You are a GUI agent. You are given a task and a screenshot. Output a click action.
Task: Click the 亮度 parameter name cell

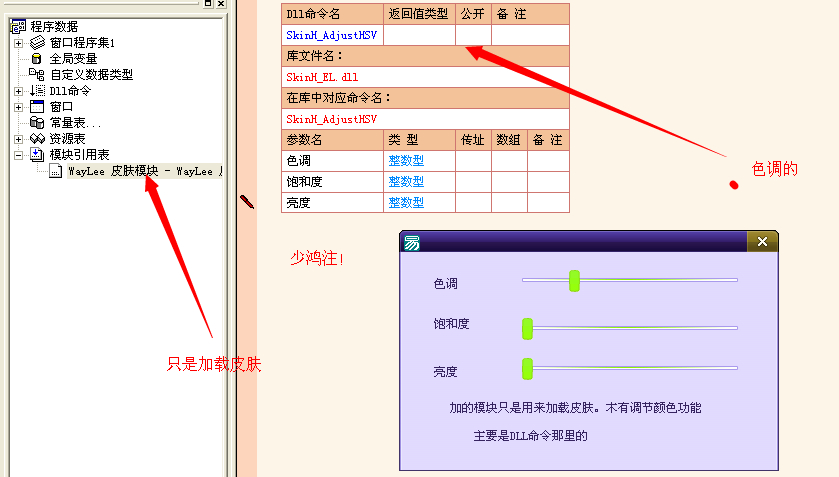tap(332, 202)
